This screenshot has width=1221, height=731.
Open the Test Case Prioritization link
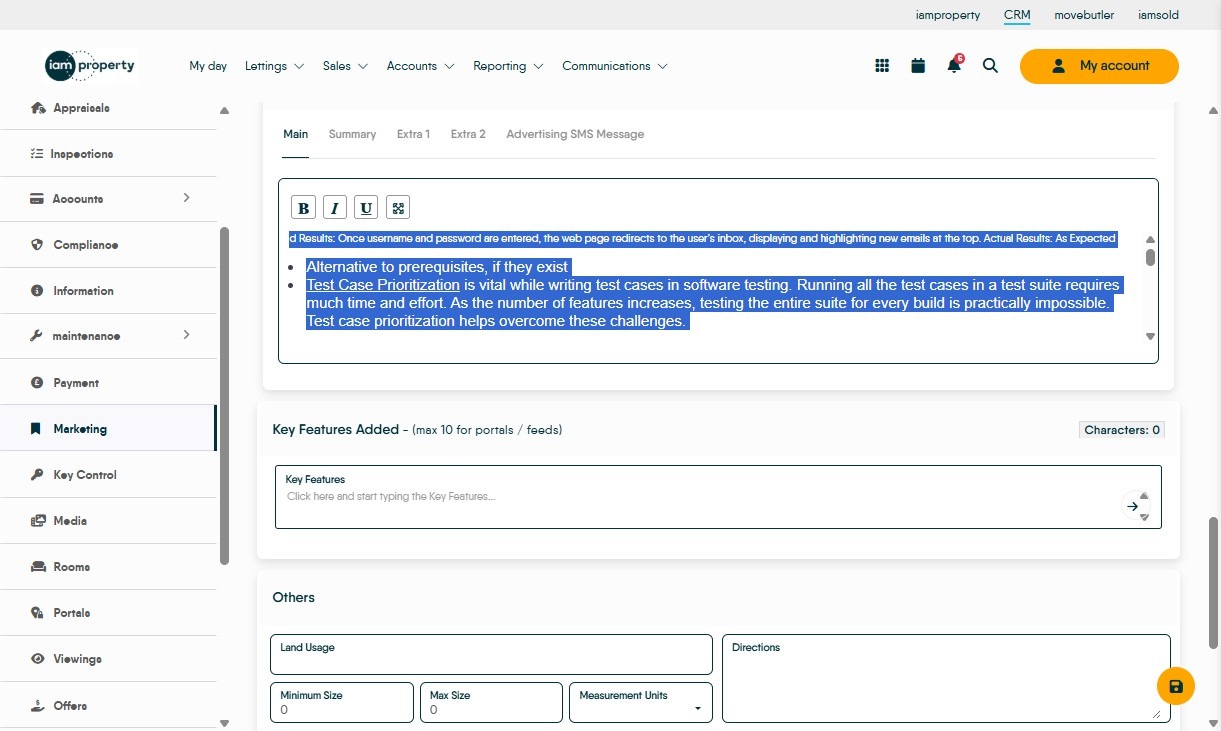click(x=383, y=285)
